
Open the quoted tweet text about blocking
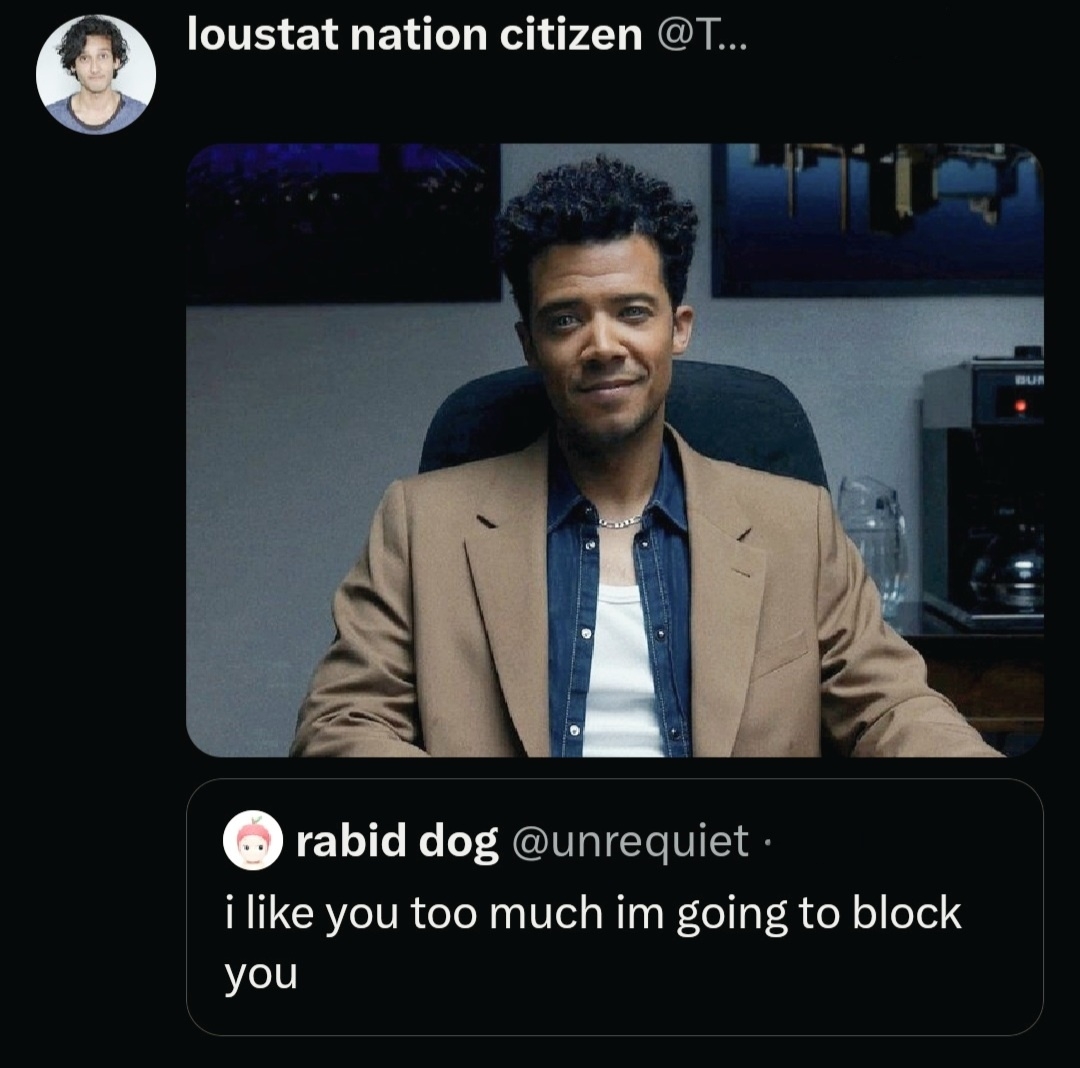tap(592, 942)
